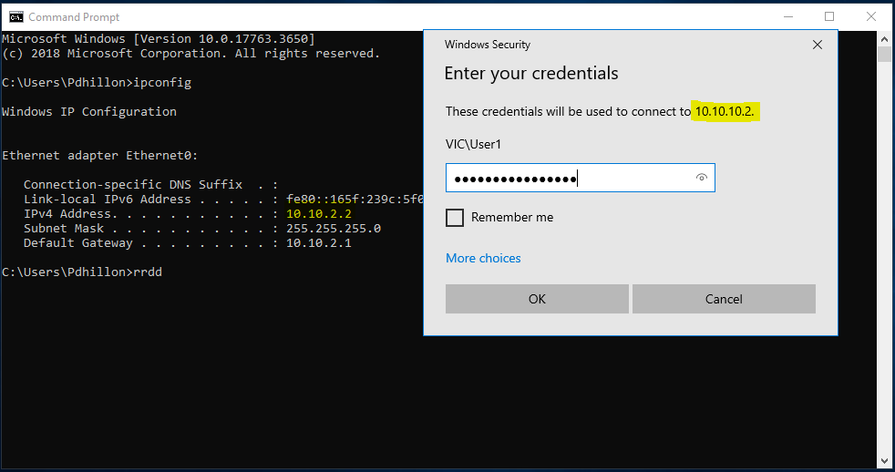Click the Enter your credentials heading
The image size is (895, 472).
coord(531,74)
